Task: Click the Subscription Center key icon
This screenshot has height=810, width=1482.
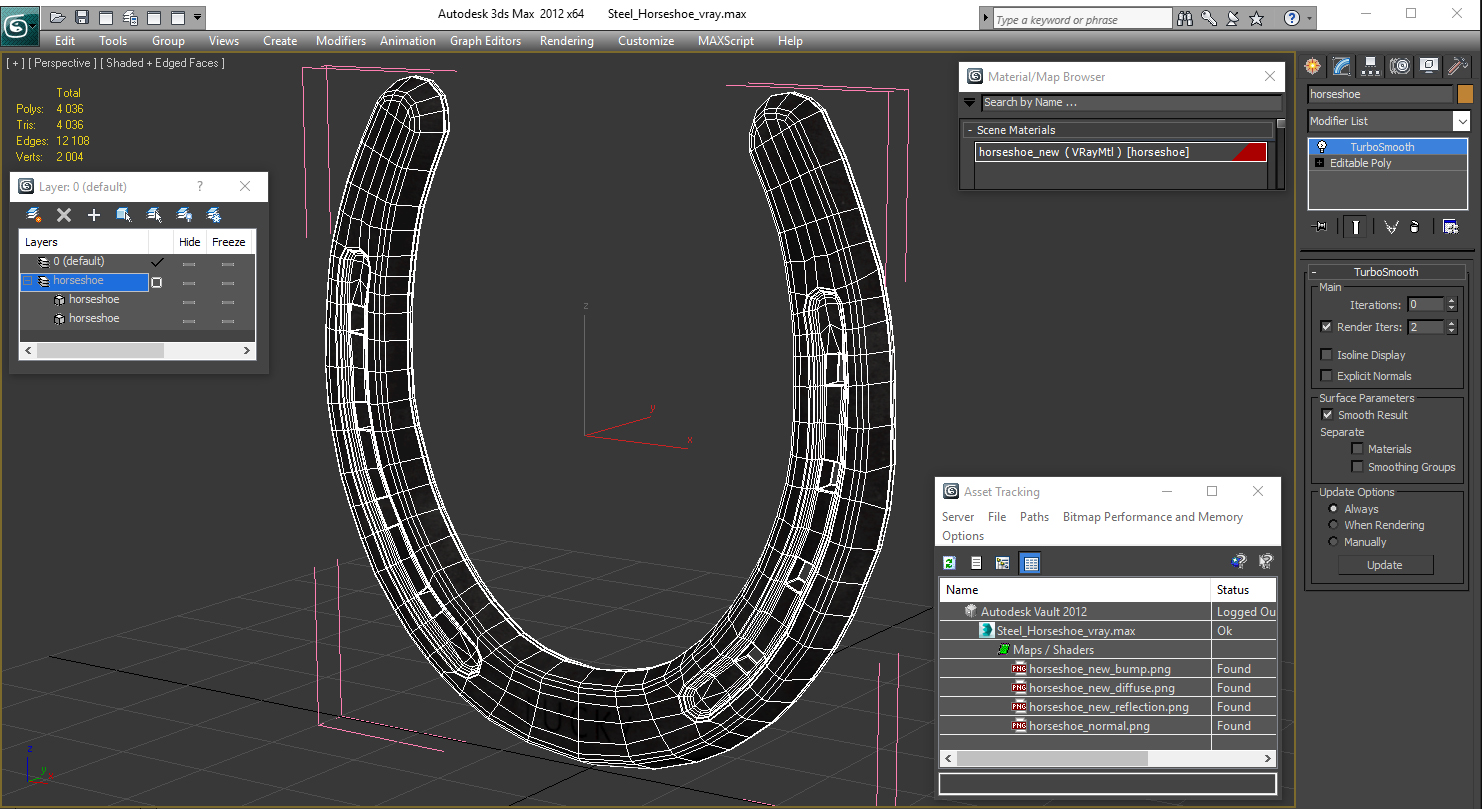Action: click(x=1209, y=18)
